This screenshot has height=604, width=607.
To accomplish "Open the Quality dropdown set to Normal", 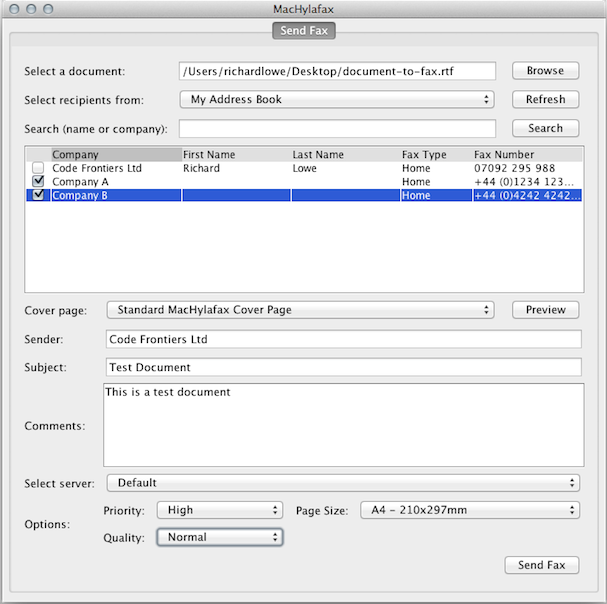I will (220, 537).
